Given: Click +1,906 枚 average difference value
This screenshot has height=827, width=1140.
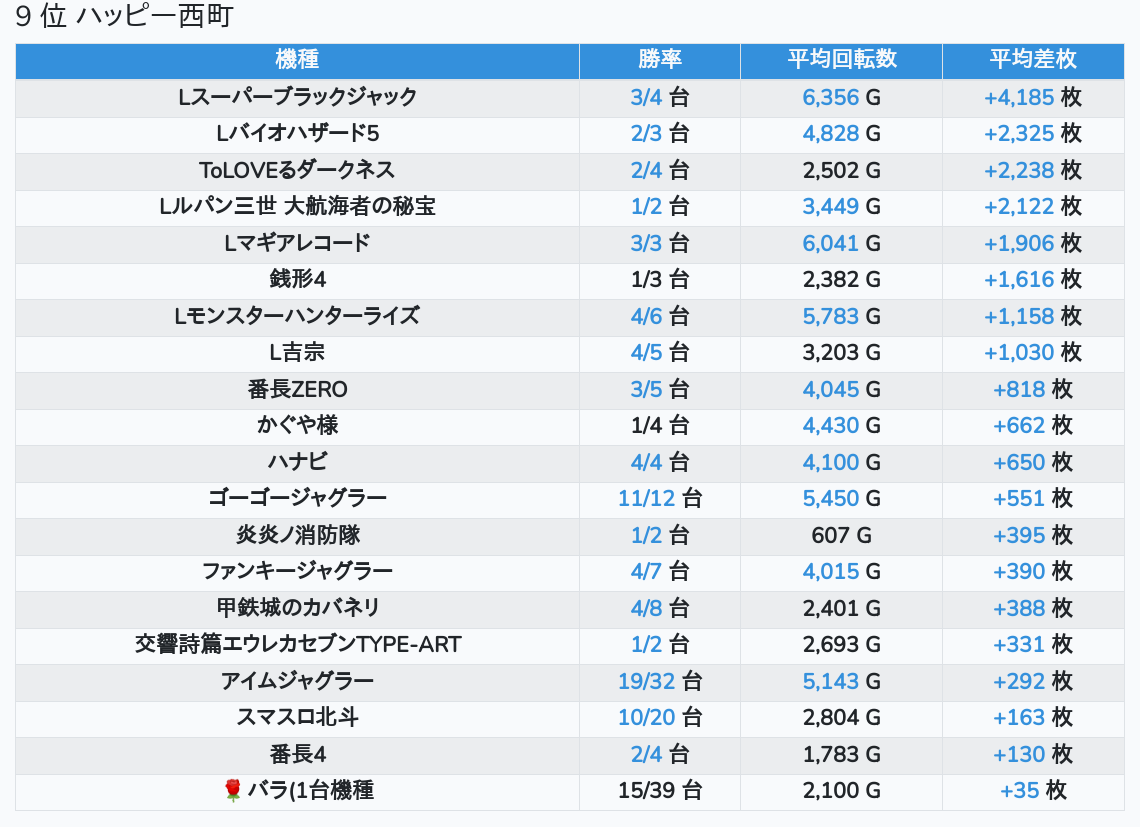Looking at the screenshot, I should [1033, 244].
